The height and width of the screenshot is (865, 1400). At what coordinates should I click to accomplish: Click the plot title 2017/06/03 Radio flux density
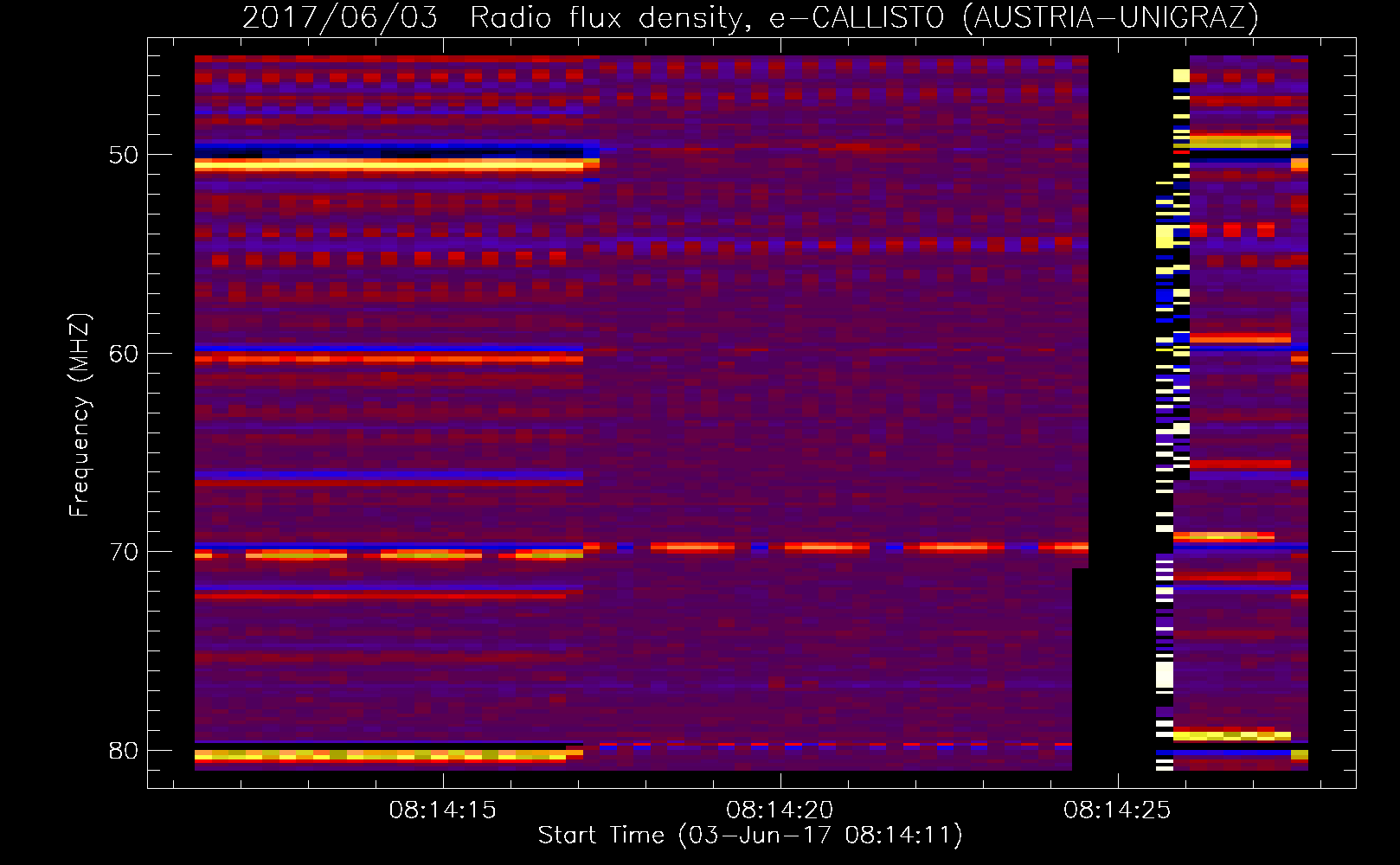pyautogui.click(x=750, y=17)
